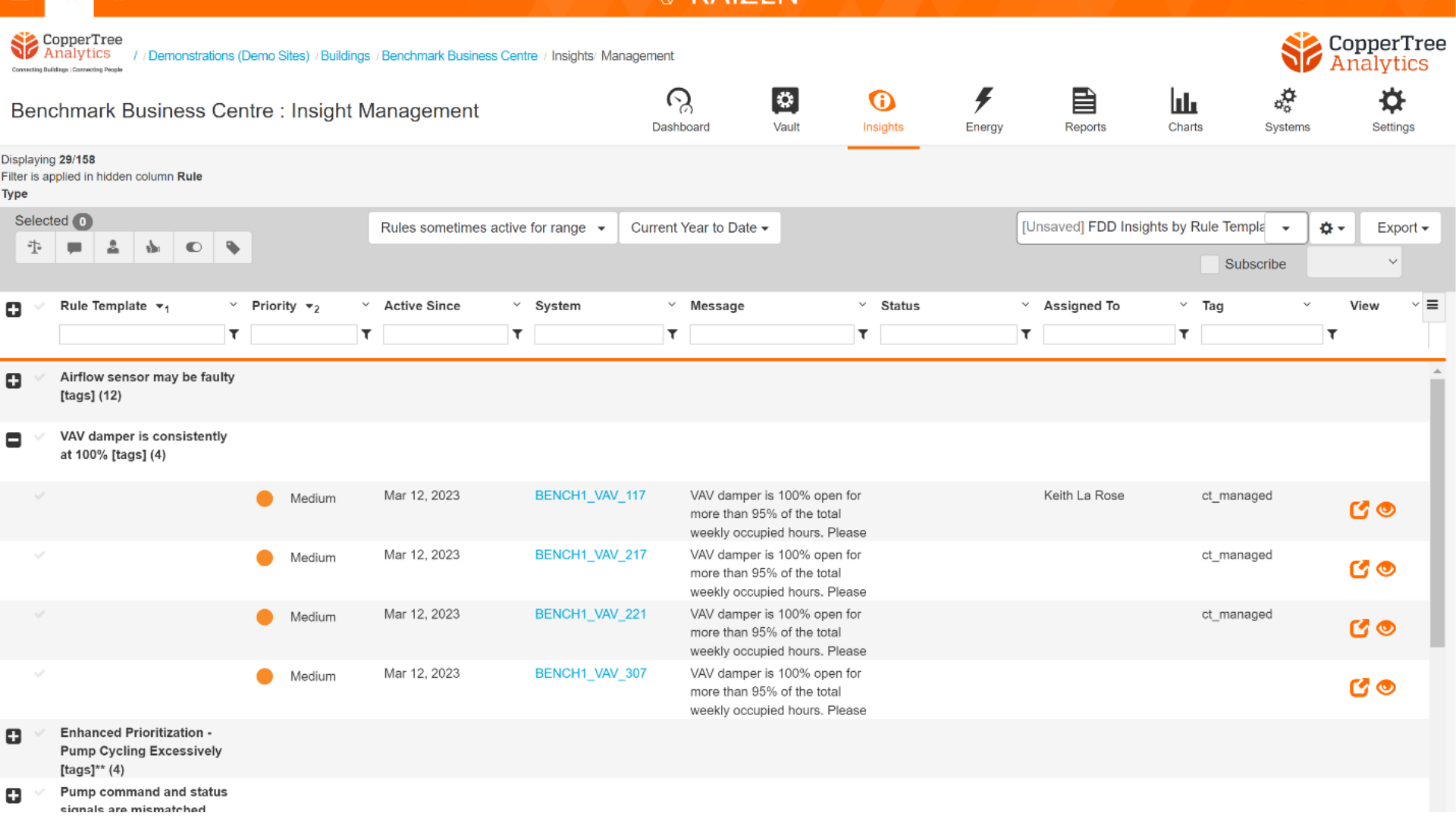The width and height of the screenshot is (1456, 819).
Task: Click the Export button
Action: tap(1401, 227)
